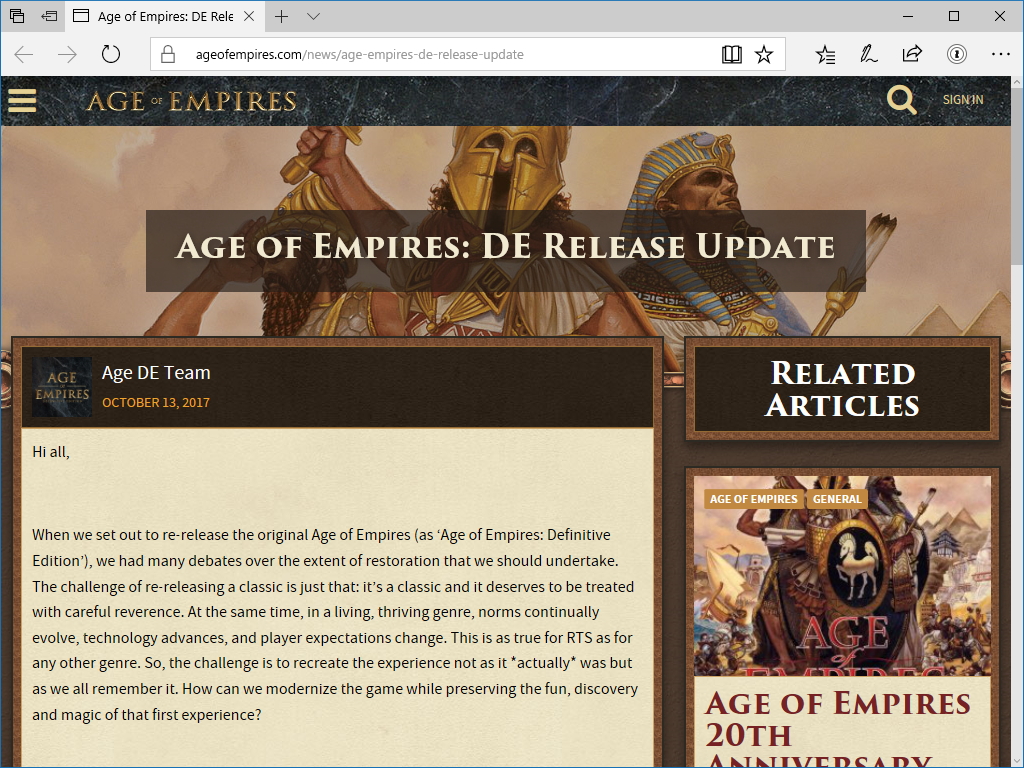Click the 'Hi all,' greeting text
The width and height of the screenshot is (1024, 768).
[x=51, y=452]
